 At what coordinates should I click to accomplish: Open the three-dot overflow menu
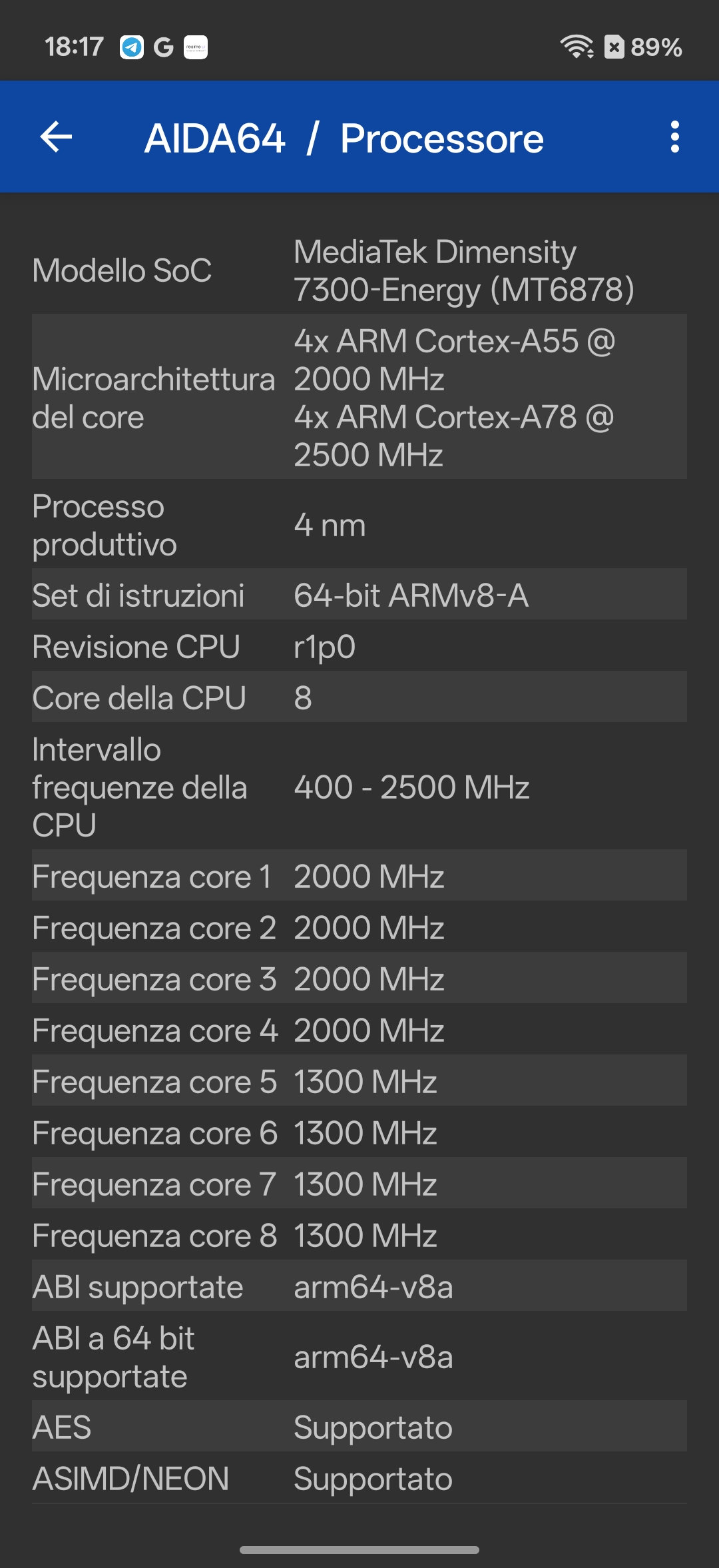(674, 137)
